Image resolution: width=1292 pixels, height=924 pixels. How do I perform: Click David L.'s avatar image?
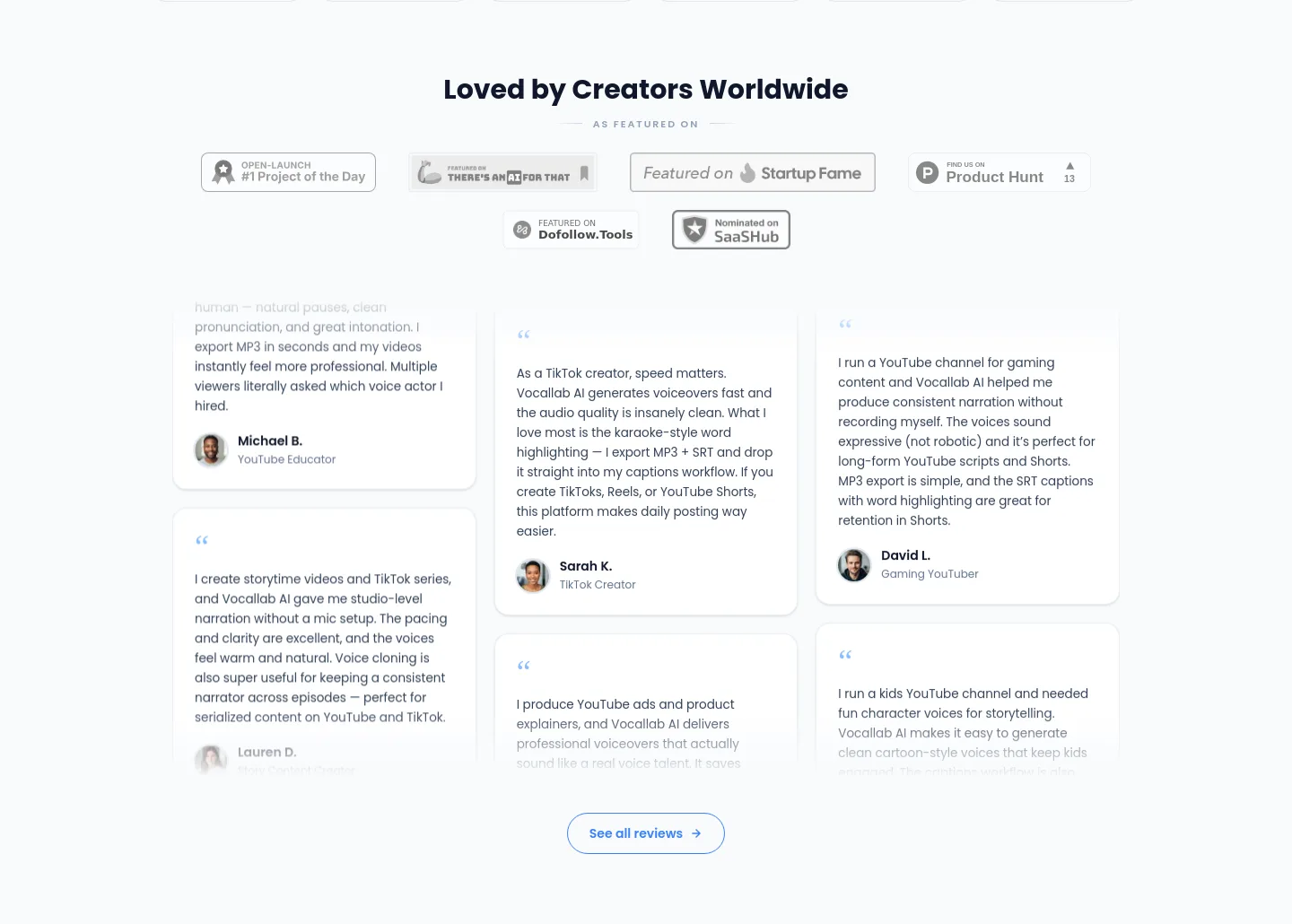(854, 564)
